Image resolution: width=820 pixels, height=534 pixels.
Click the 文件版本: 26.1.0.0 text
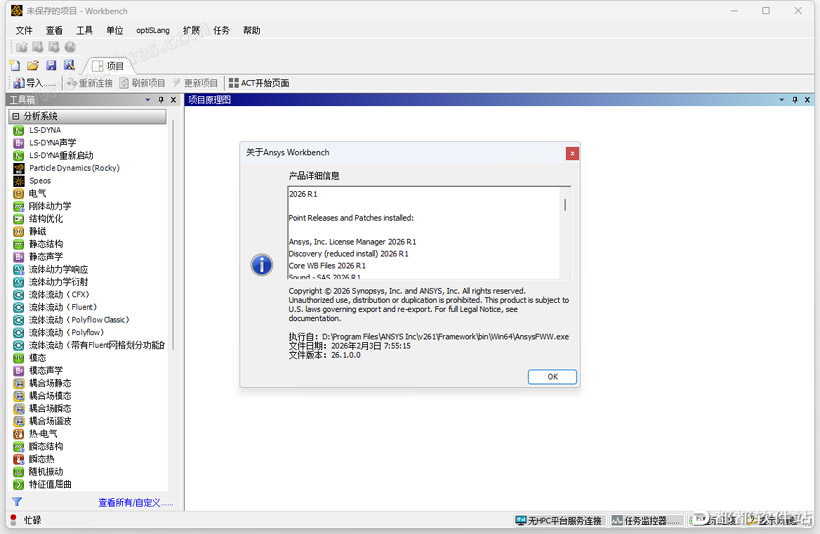tap(325, 355)
